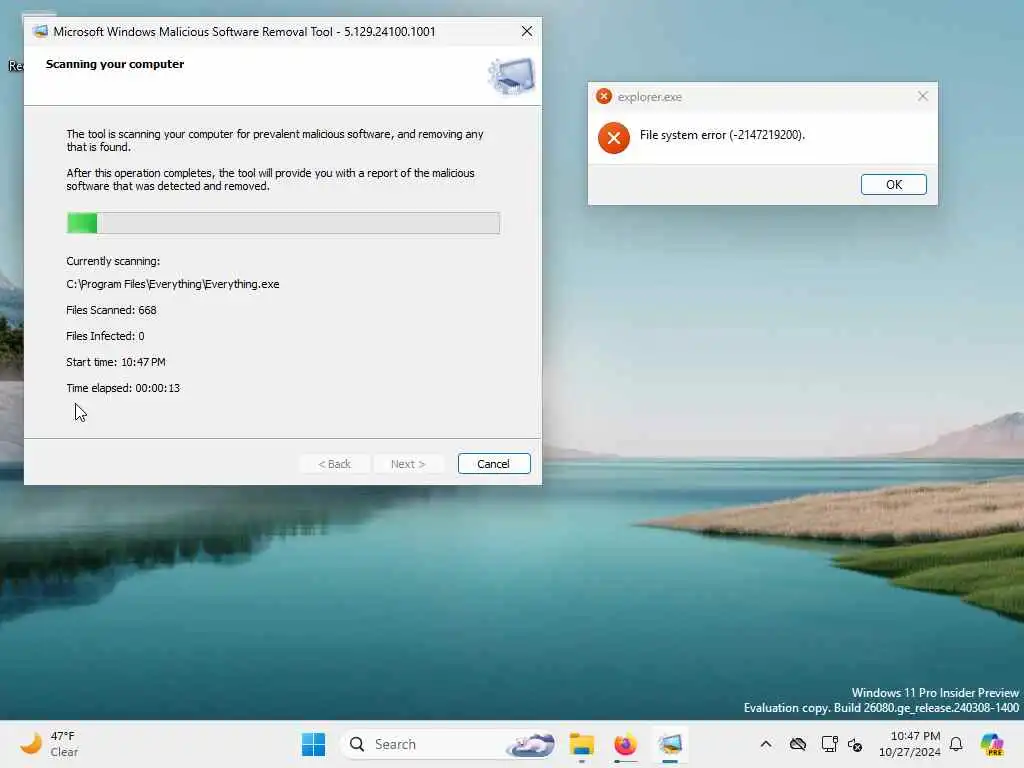Select the Removal Tool taskbar icon
The height and width of the screenshot is (768, 1024).
[670, 744]
